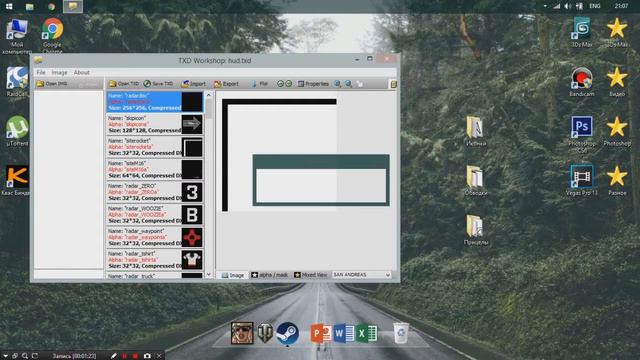Open the Видео star folder icon
Screen dimensions: 640x360
pyautogui.click(x=617, y=82)
